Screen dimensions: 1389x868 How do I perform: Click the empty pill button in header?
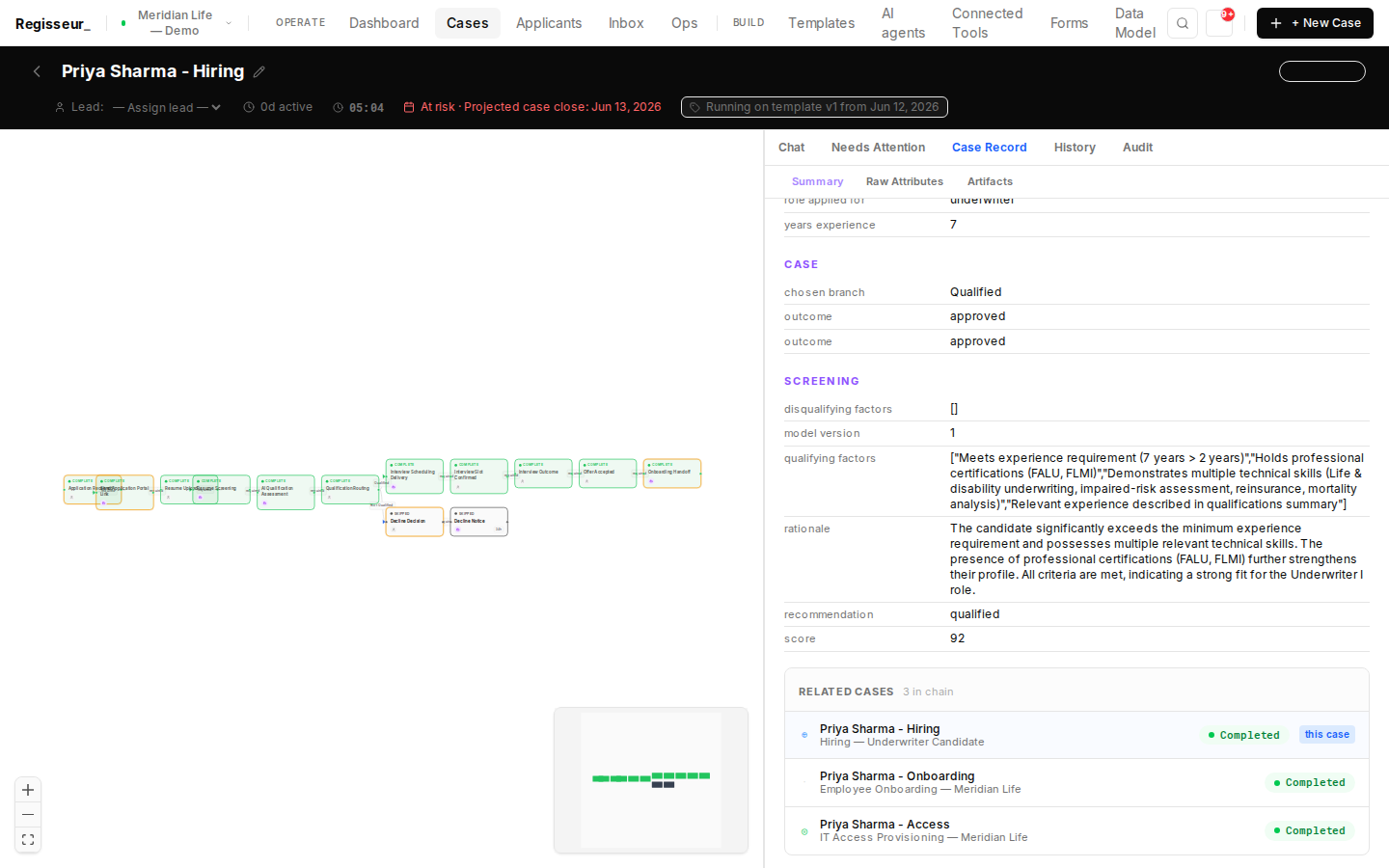coord(1321,71)
